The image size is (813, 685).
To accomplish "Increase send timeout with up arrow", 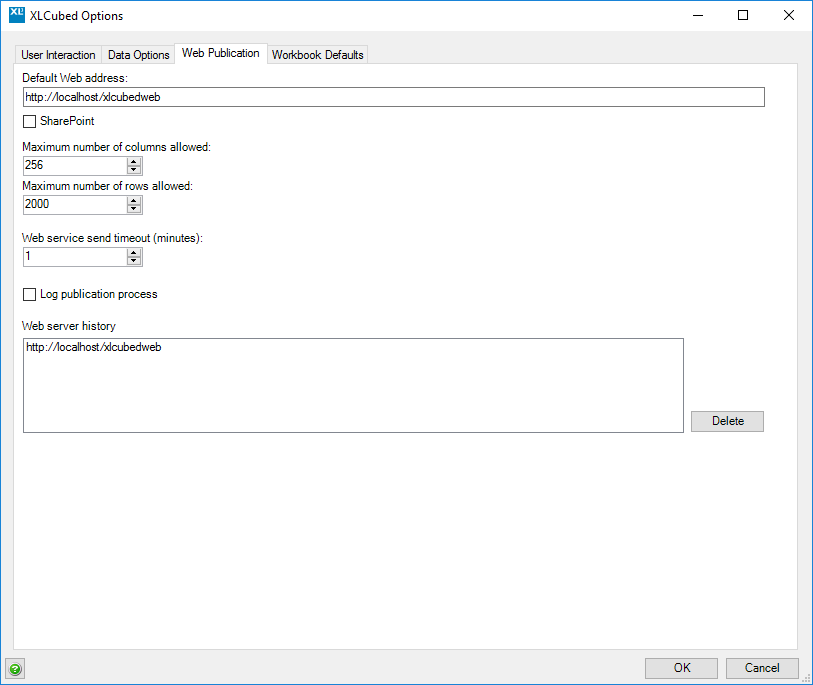I will pyautogui.click(x=134, y=253).
